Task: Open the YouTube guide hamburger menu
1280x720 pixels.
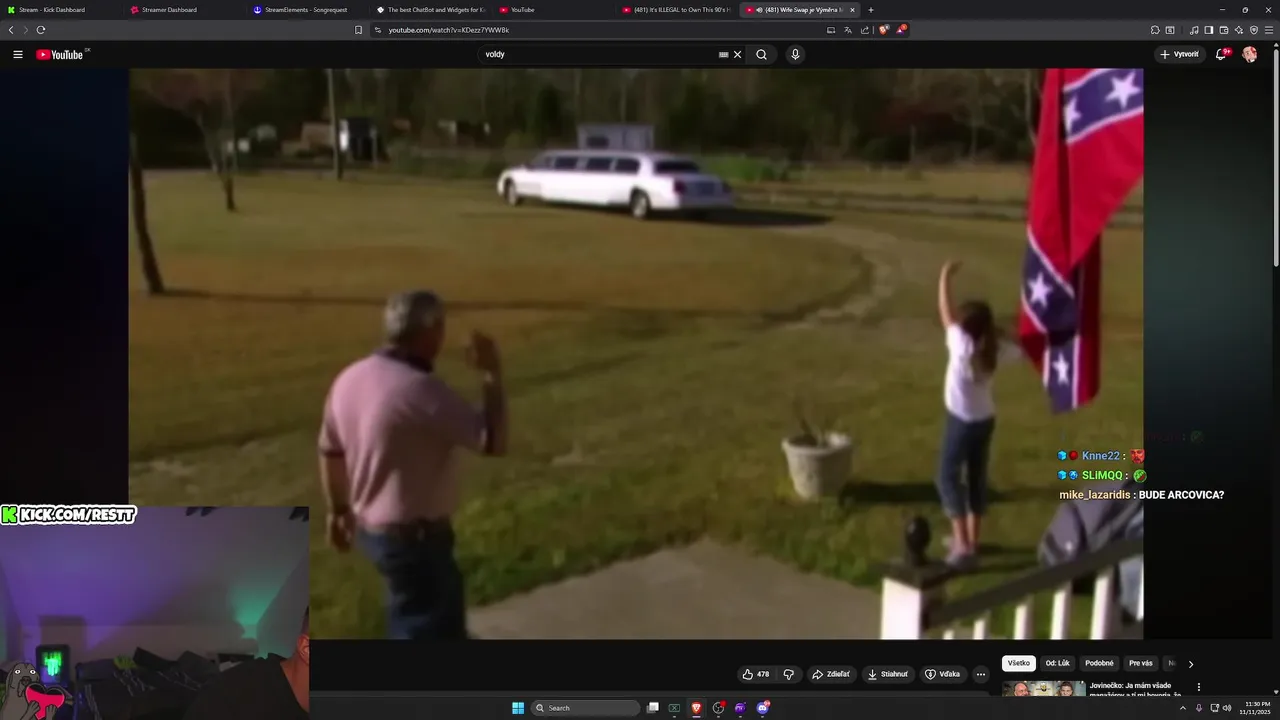Action: click(17, 55)
